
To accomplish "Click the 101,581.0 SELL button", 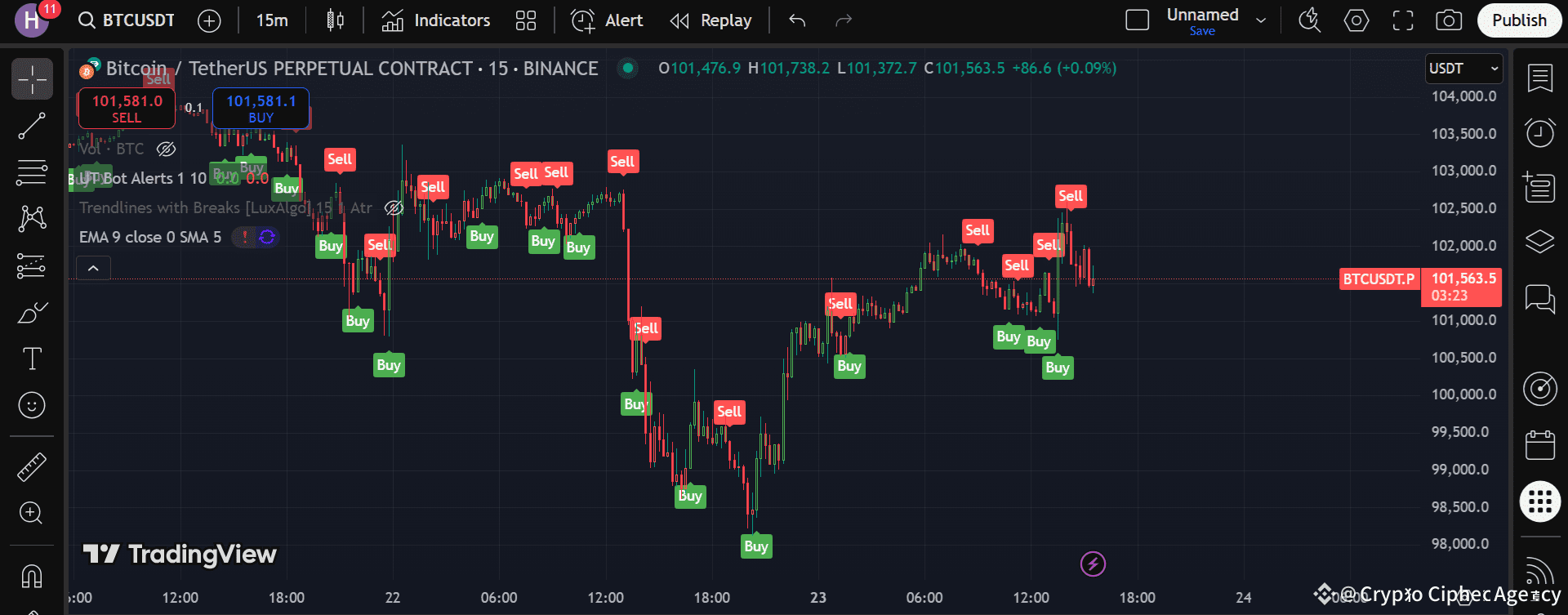I will pos(127,109).
